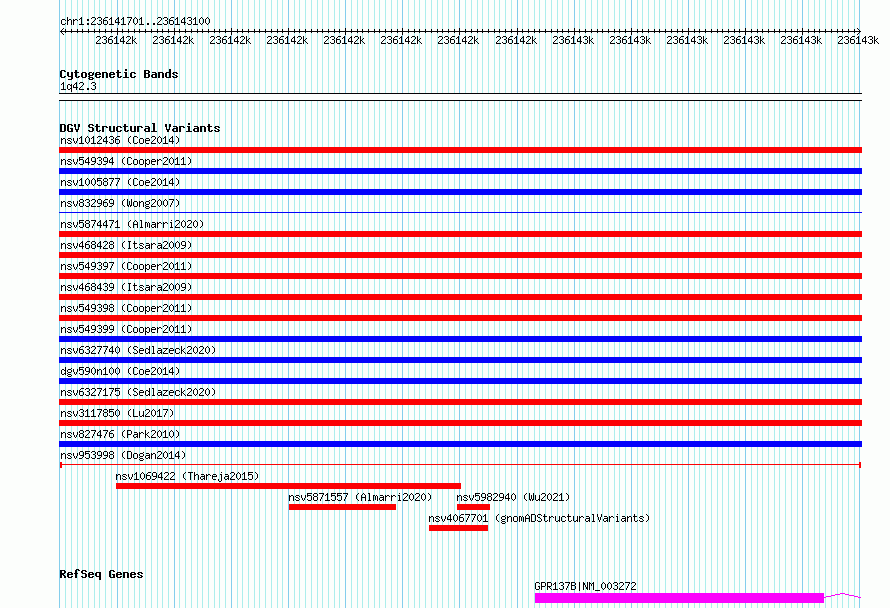The width and height of the screenshot is (890, 608).
Task: Click nsv468428 (Itsara2009) label
Action: pyautogui.click(x=126, y=245)
